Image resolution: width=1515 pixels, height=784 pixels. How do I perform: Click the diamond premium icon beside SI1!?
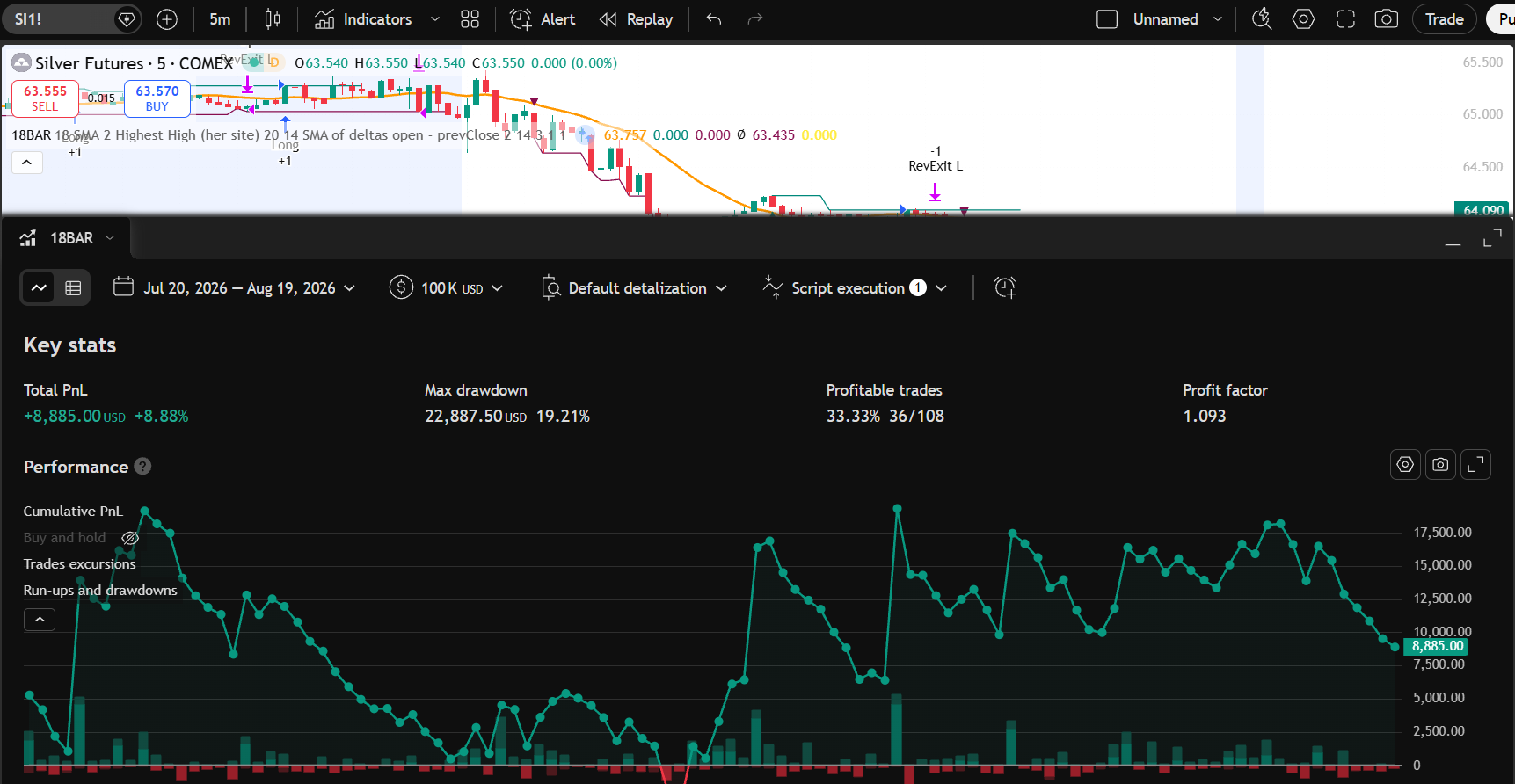tap(127, 18)
